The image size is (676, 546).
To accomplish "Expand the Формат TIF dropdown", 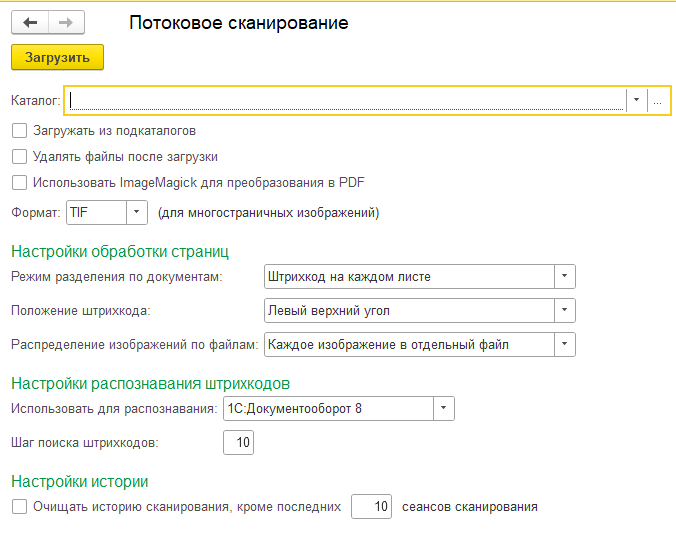I will (137, 212).
